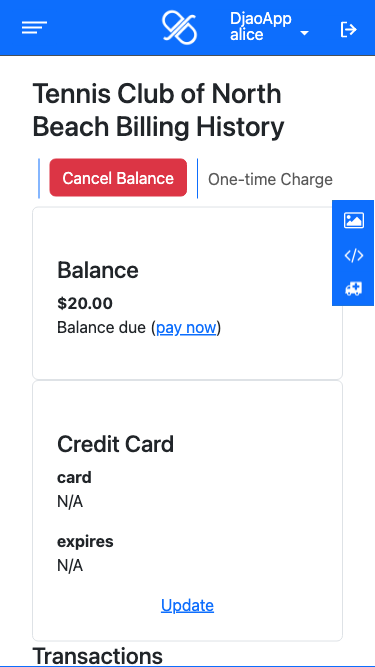Open the hamburger sidebar menu
Viewport: 375px width, 667px height.
[34, 28]
